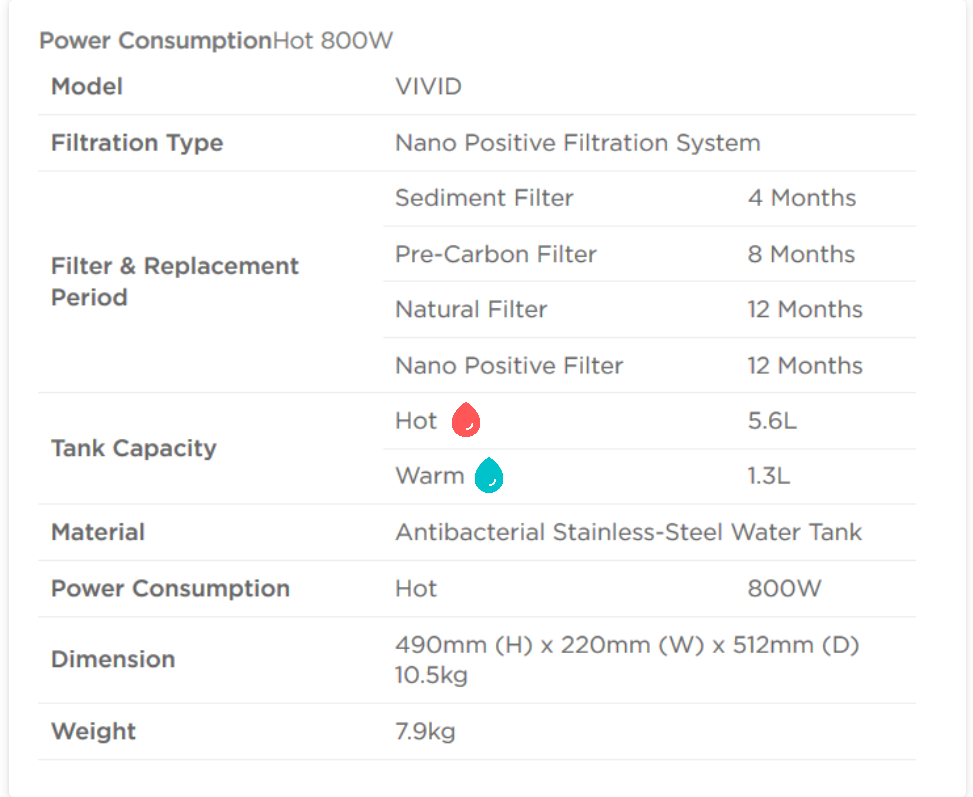Click Antibacterial Stainless-Steel Water Tank text
973x797 pixels.
pyautogui.click(x=629, y=532)
